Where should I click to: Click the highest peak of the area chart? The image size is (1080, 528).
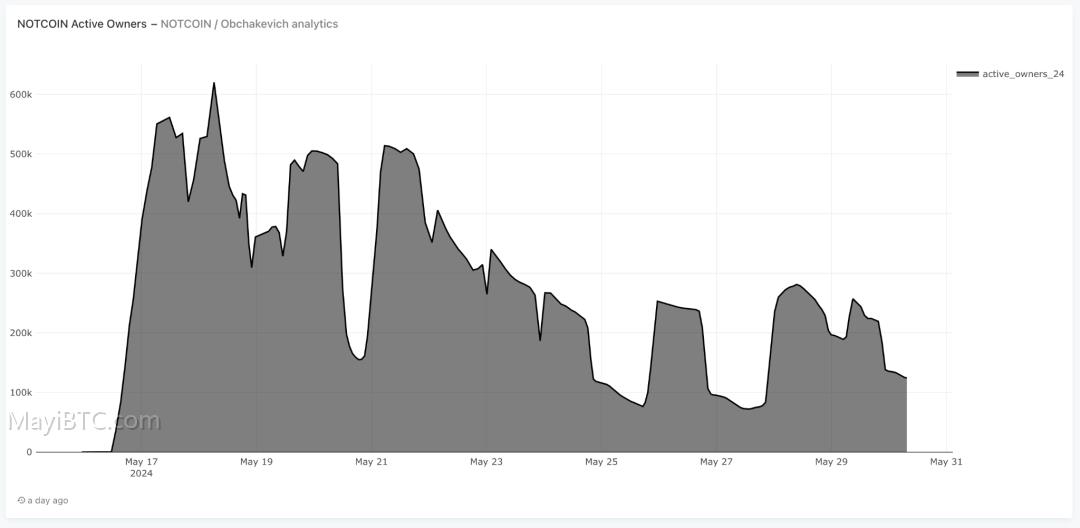coord(214,83)
